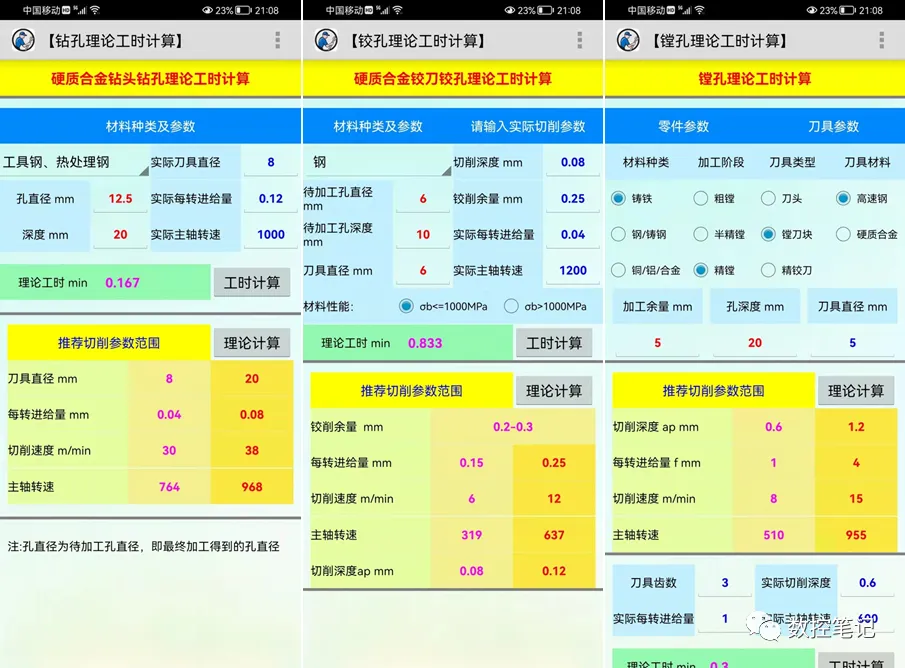Edit the 孔深度 mm value field in the boring screen
The width and height of the screenshot is (905, 668).
click(755, 343)
